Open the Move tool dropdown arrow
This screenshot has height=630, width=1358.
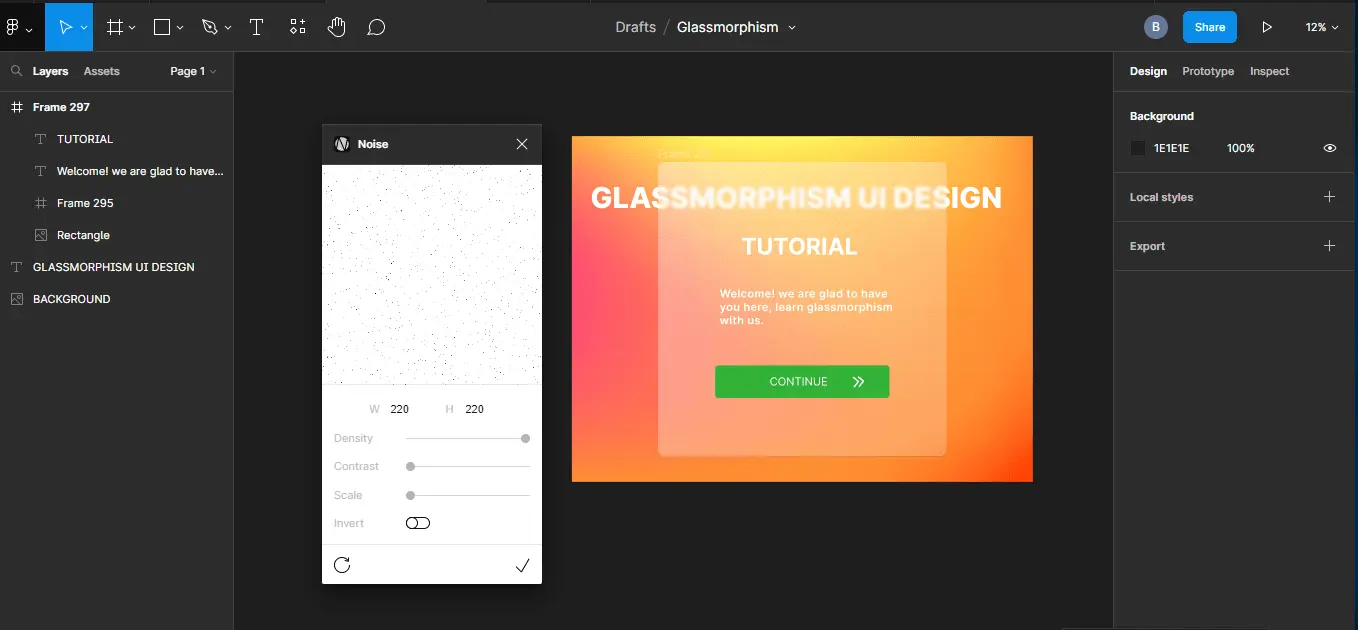pos(84,28)
